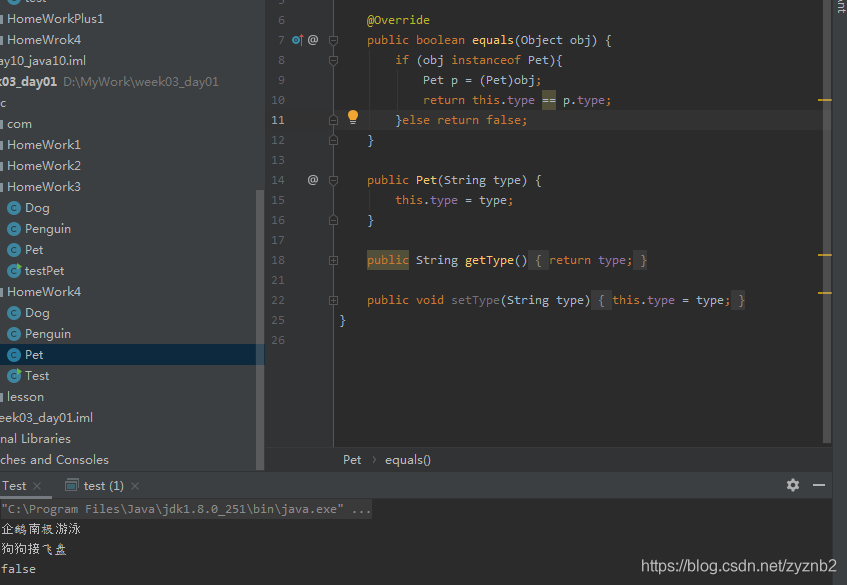The width and height of the screenshot is (847, 585).
Task: Select HomeWork1 package in project tree
Action: click(44, 145)
